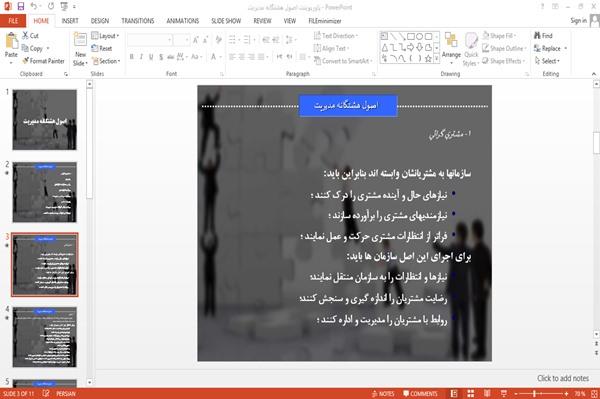The image size is (600, 399).
Task: Switch to Reading view
Action: pyautogui.click(x=487, y=393)
